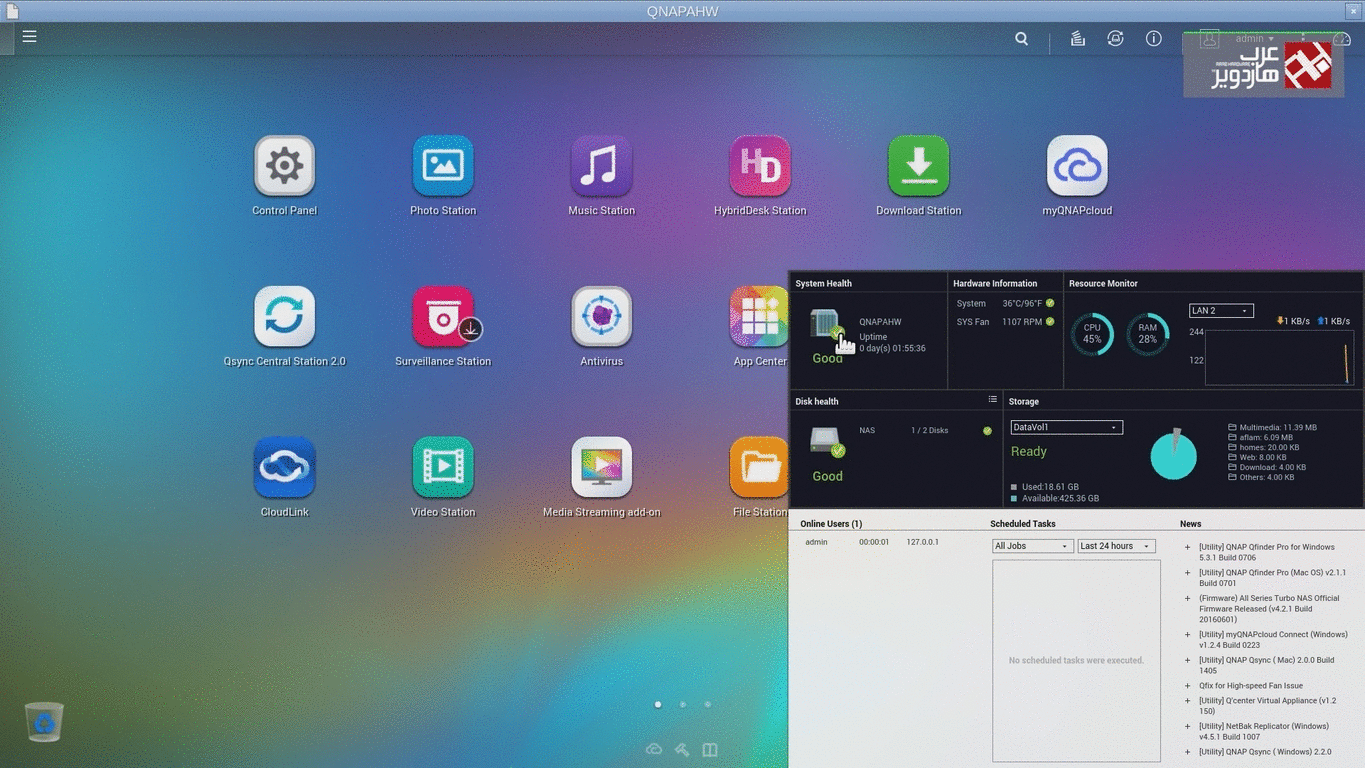Open the Control Panel app
The height and width of the screenshot is (768, 1365).
click(285, 166)
